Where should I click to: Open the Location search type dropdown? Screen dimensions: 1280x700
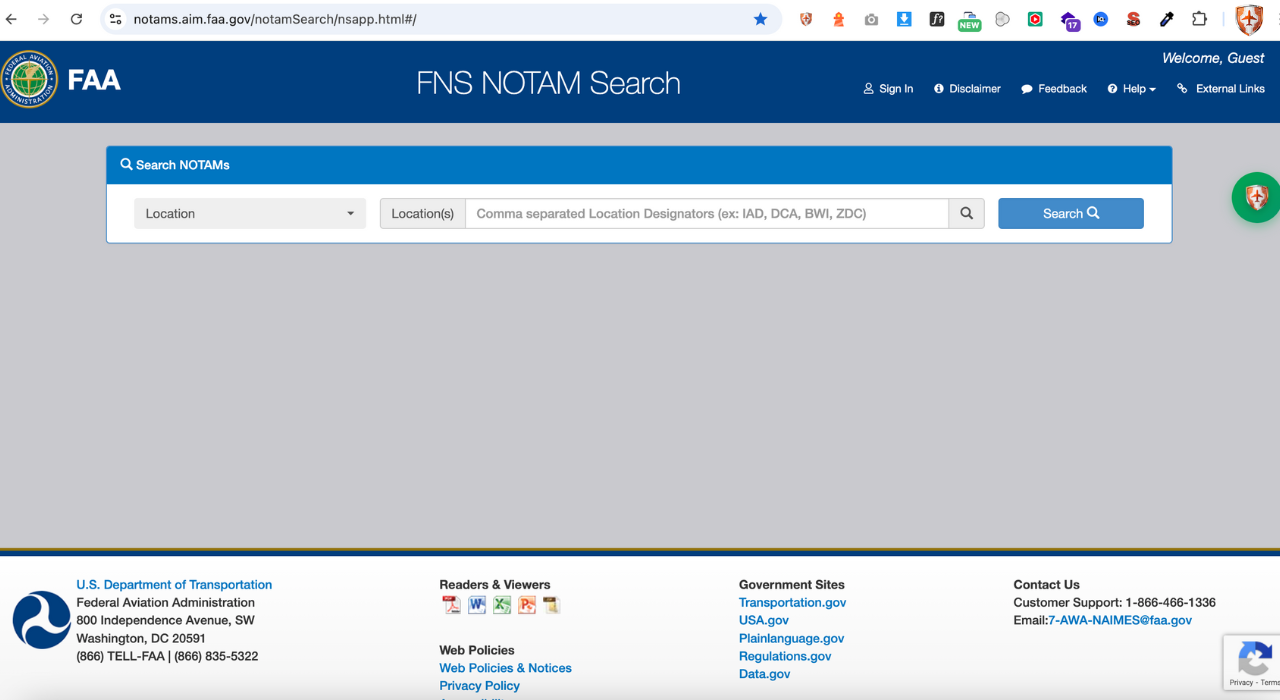249,213
